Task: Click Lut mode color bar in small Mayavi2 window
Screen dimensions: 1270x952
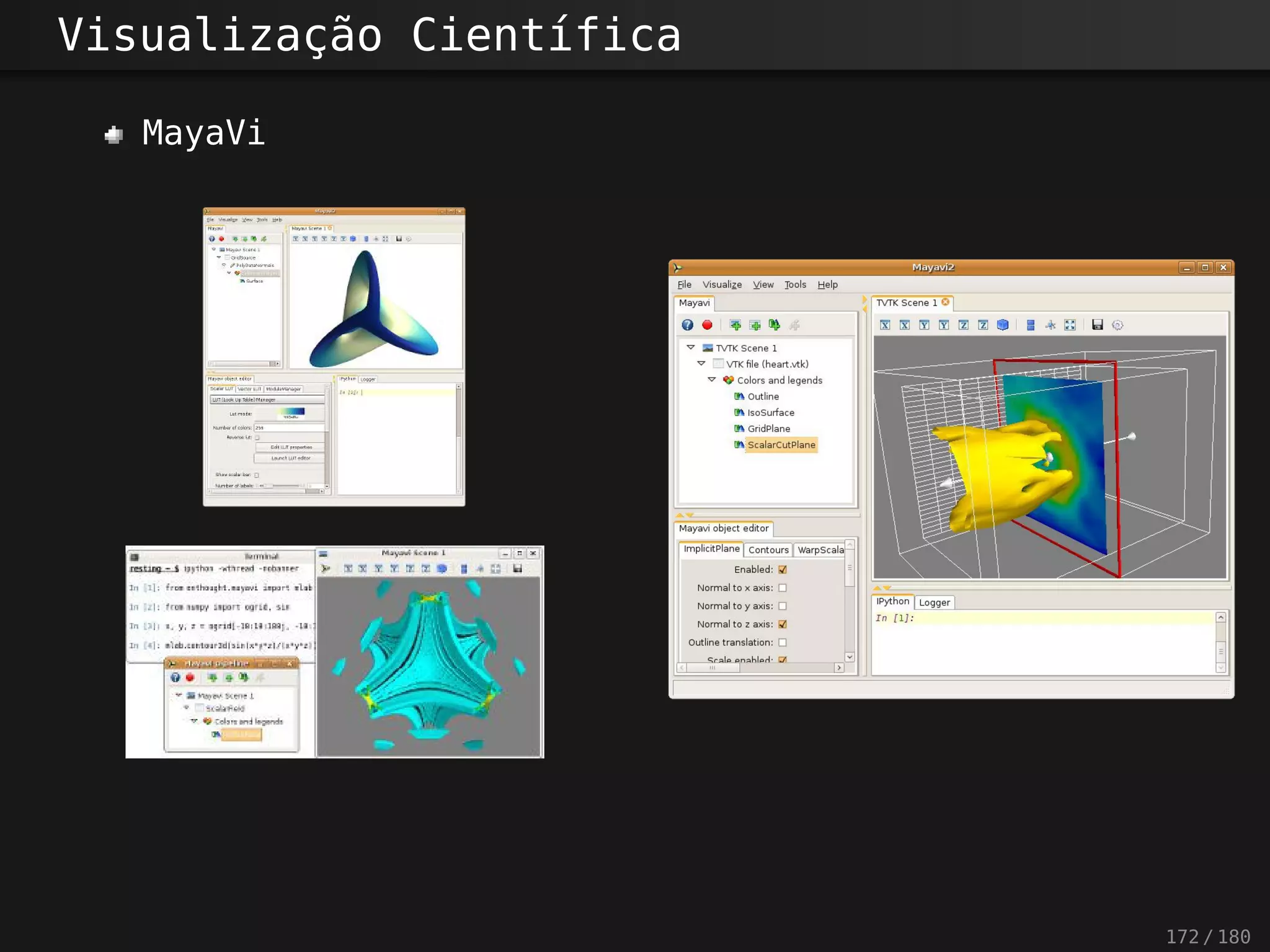Action: 290,413
